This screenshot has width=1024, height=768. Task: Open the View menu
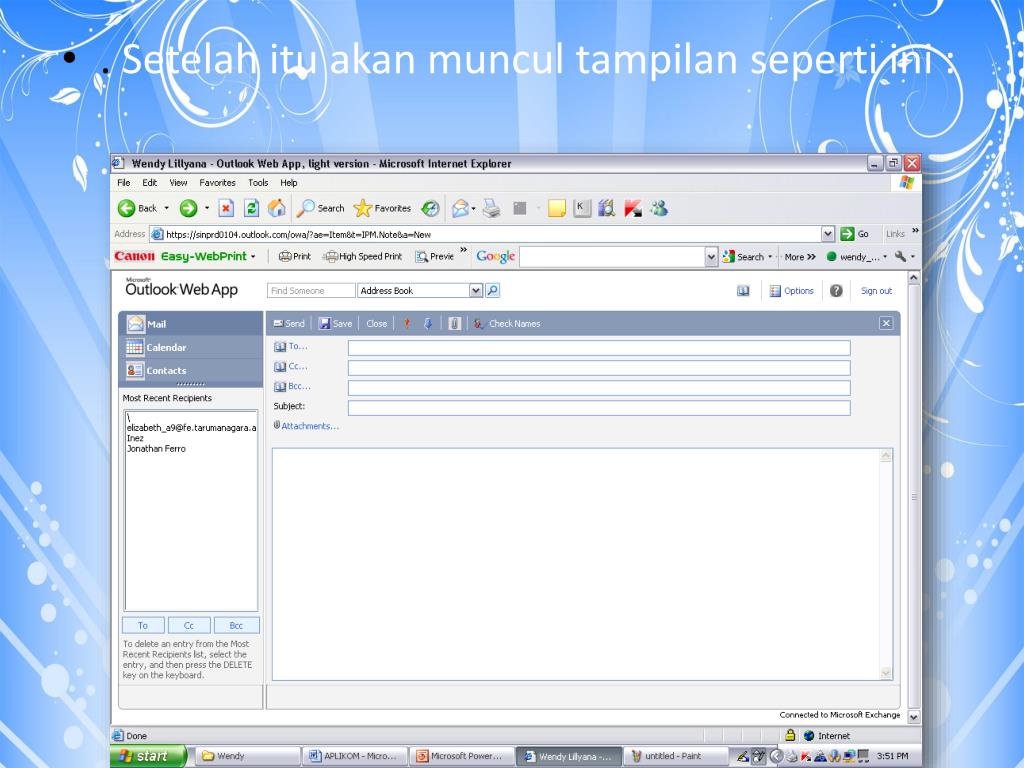click(x=178, y=183)
